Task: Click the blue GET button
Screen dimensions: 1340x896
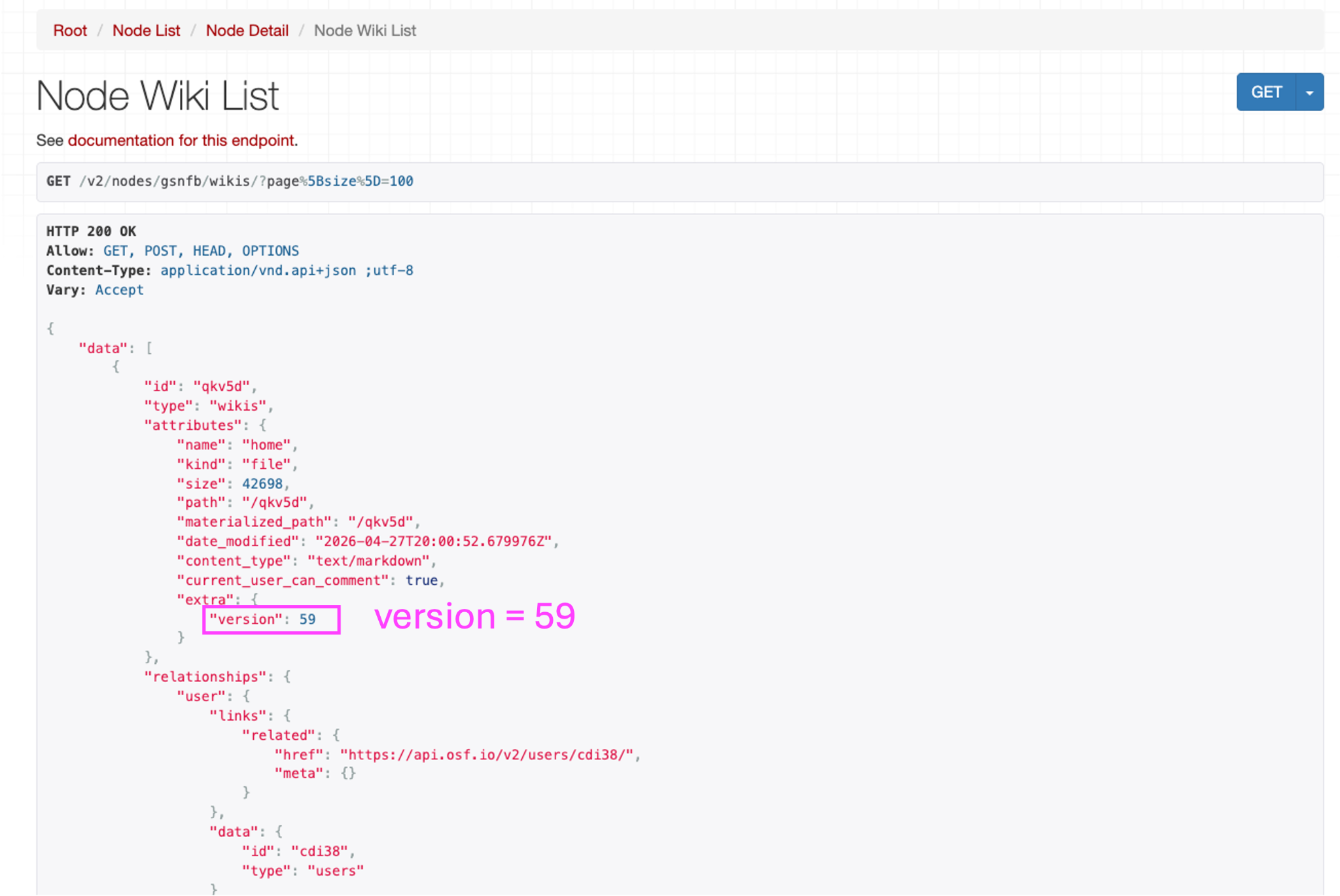Action: point(1266,92)
